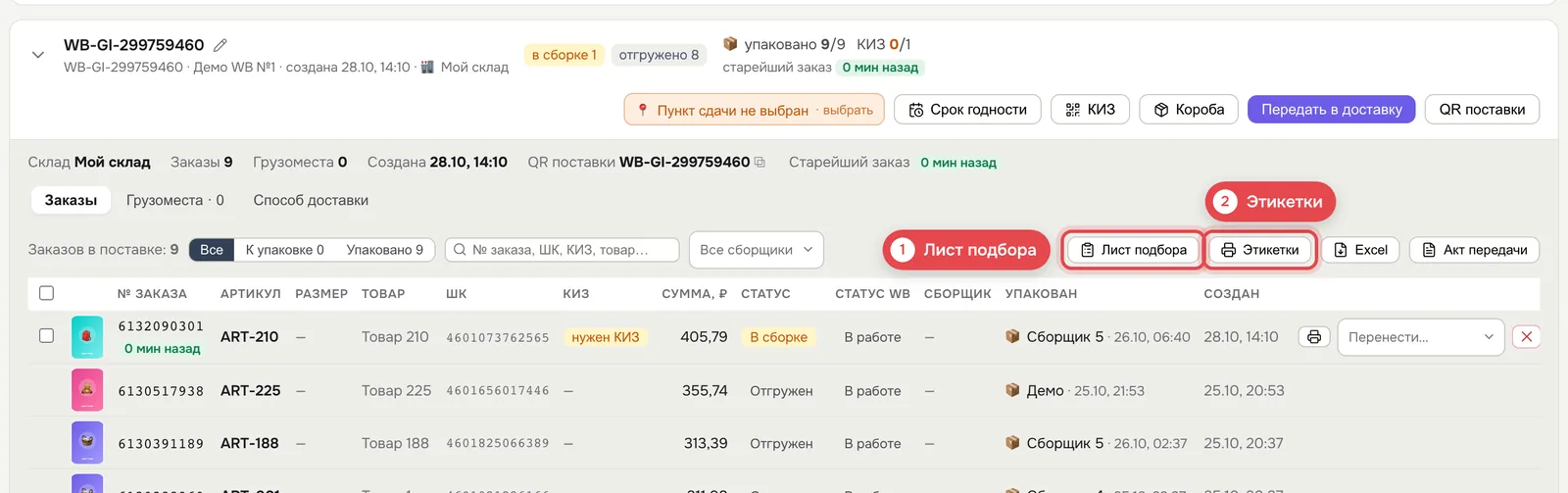Screen dimensions: 1568x493
Task: Open the 'Короба' boxes button
Action: 1189,110
